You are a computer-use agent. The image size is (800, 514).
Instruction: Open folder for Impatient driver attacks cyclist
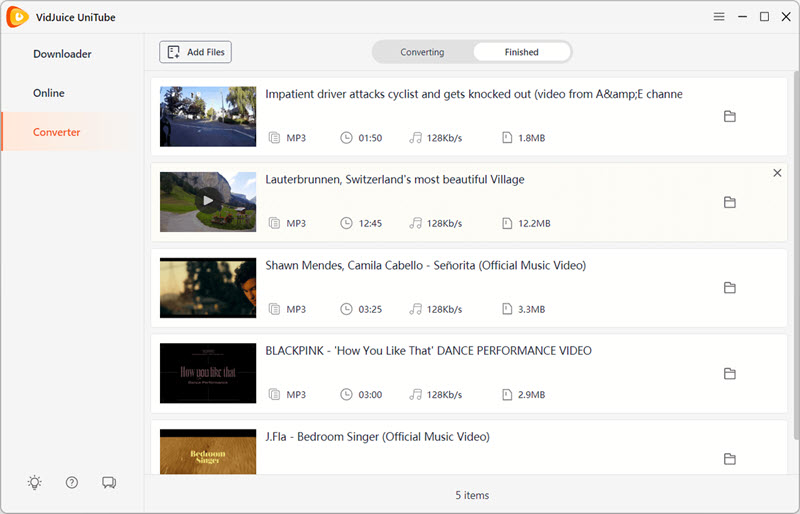tap(730, 116)
